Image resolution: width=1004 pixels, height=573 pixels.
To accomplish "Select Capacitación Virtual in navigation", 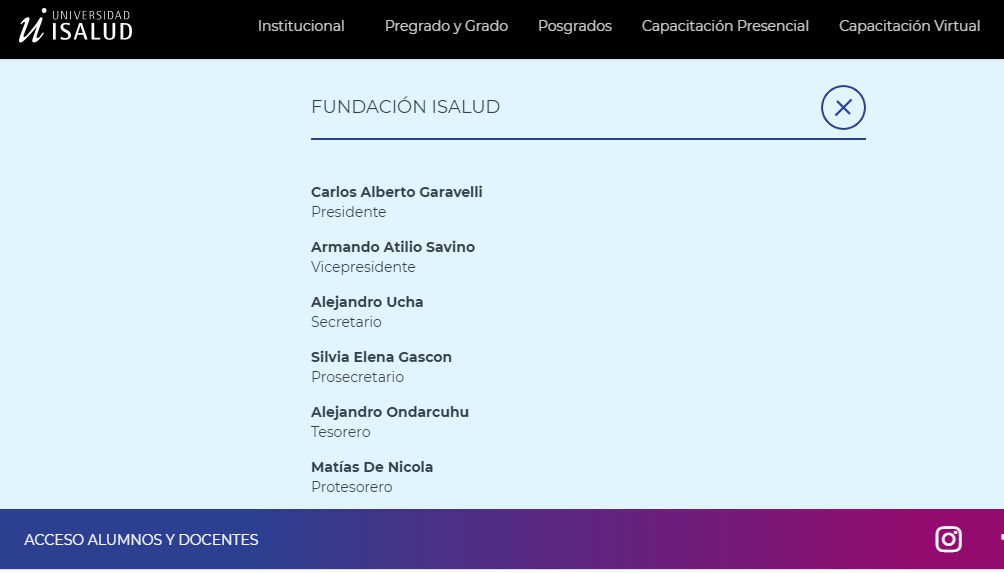I will [x=909, y=26].
